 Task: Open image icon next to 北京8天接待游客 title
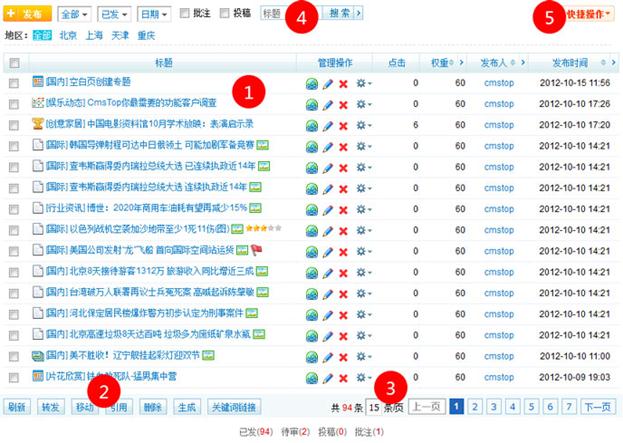(x=262, y=271)
